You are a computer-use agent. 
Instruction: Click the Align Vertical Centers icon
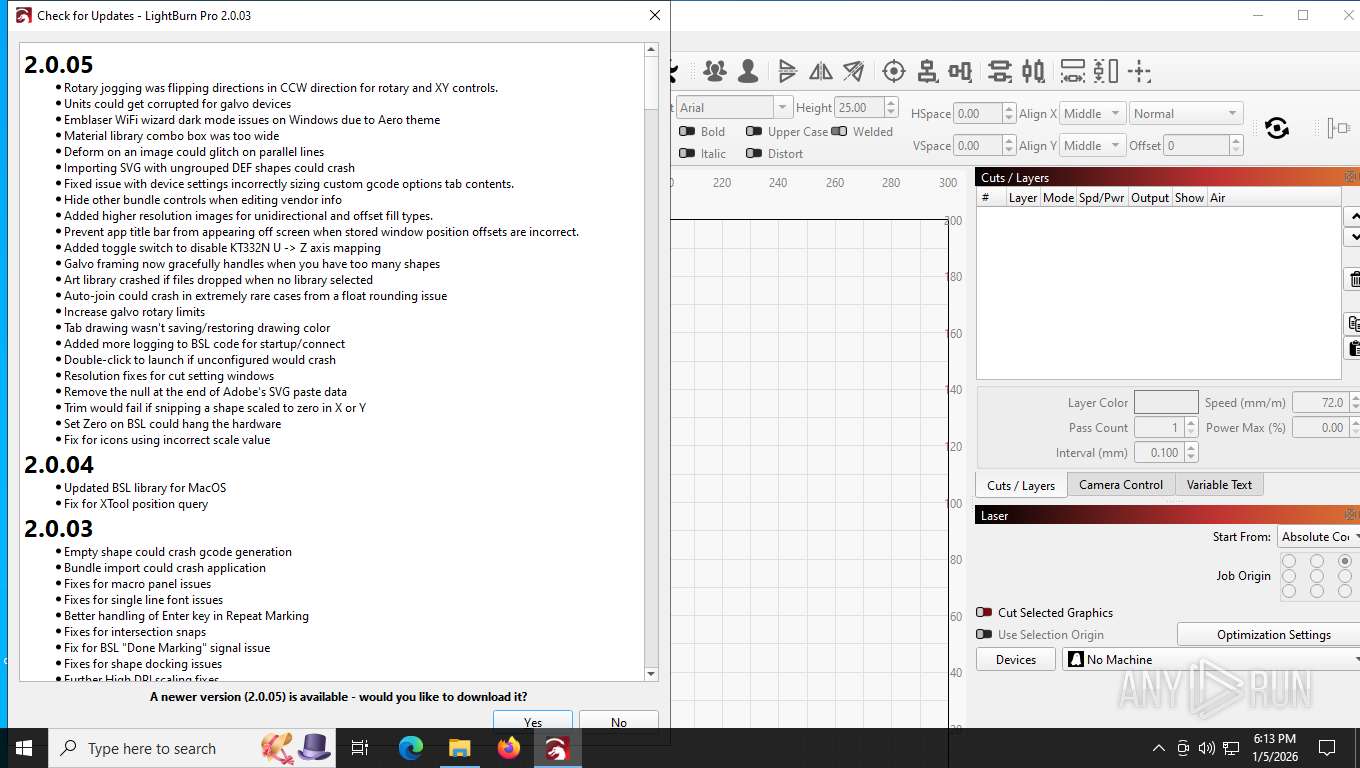[x=999, y=71]
